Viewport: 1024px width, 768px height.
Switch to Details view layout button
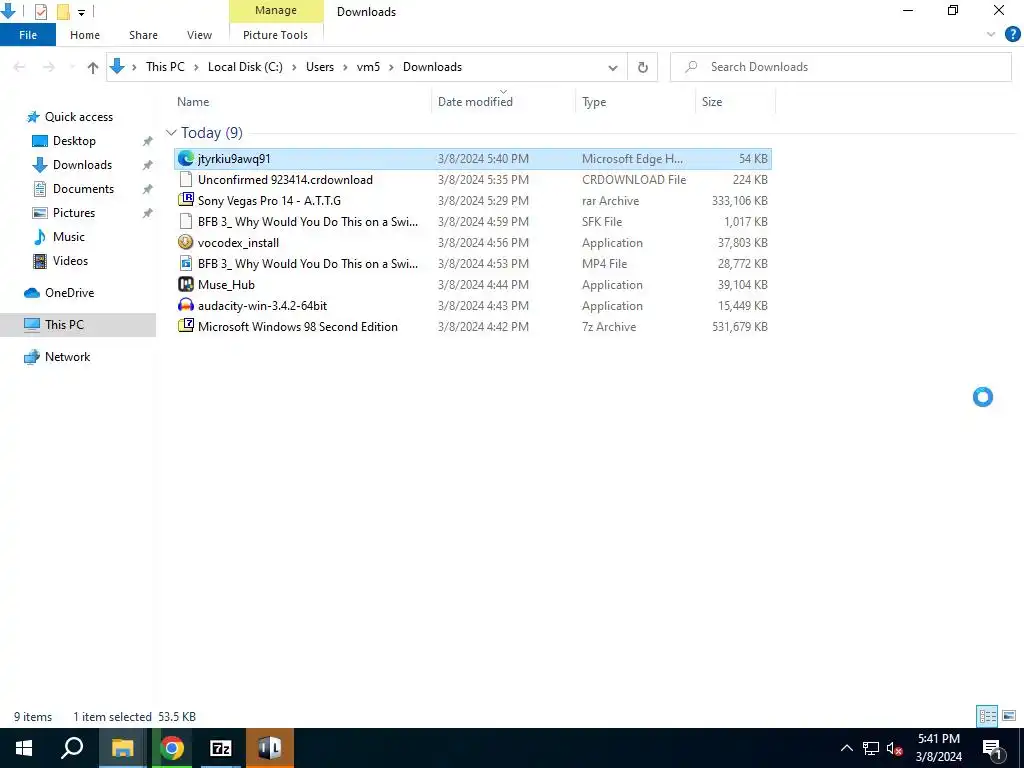(987, 716)
